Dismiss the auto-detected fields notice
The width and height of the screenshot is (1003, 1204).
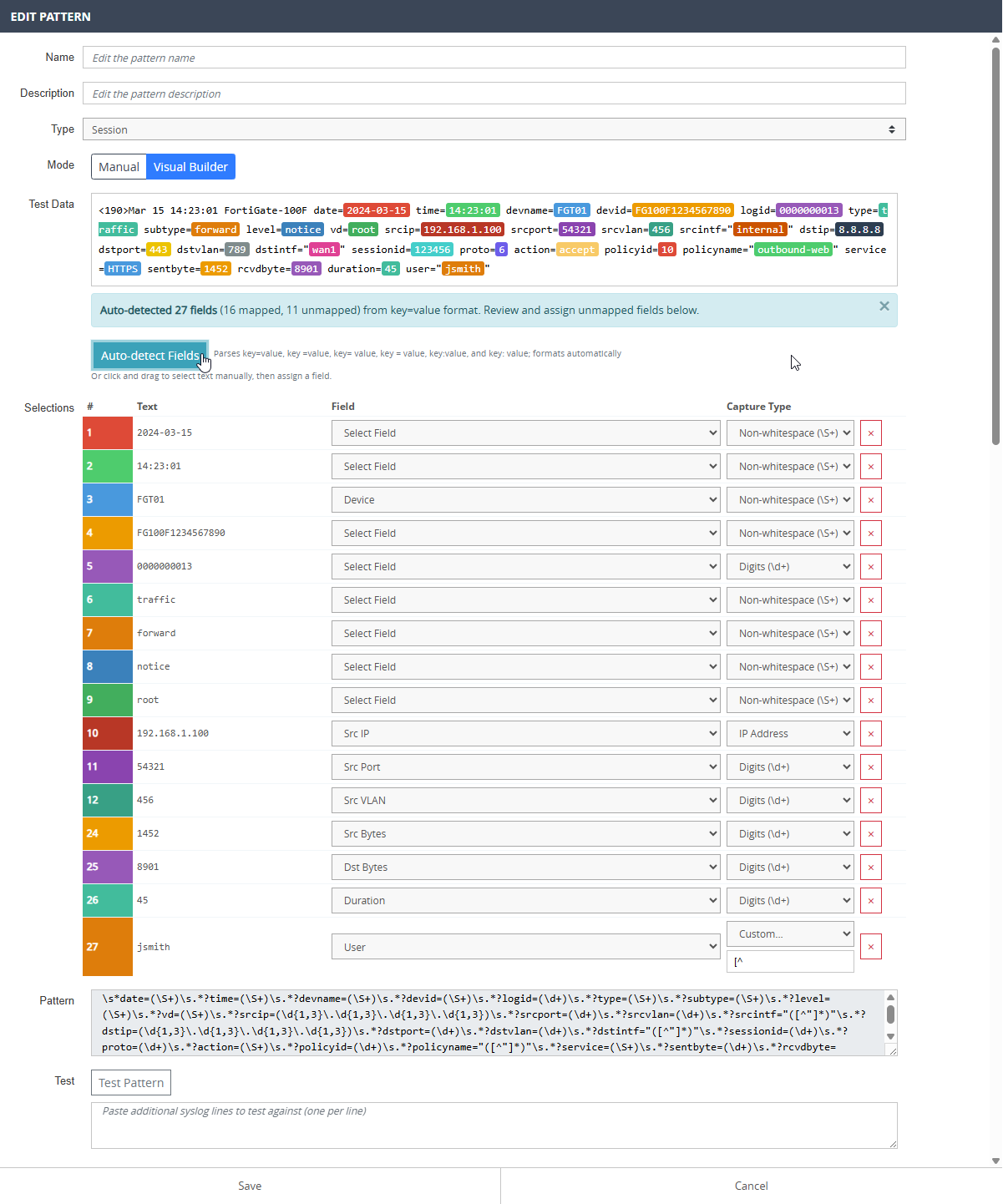coord(884,306)
